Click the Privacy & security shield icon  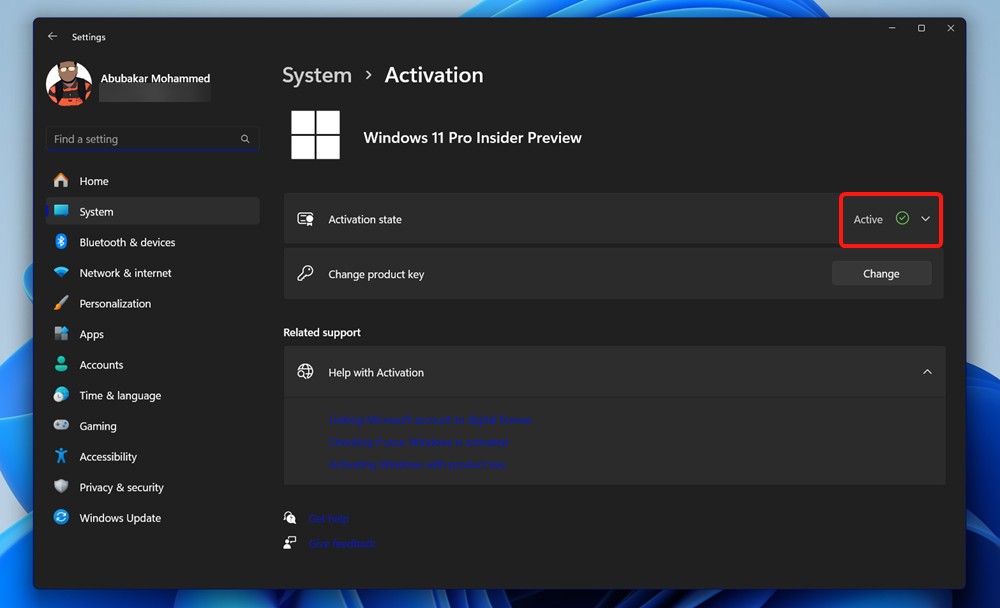(61, 486)
